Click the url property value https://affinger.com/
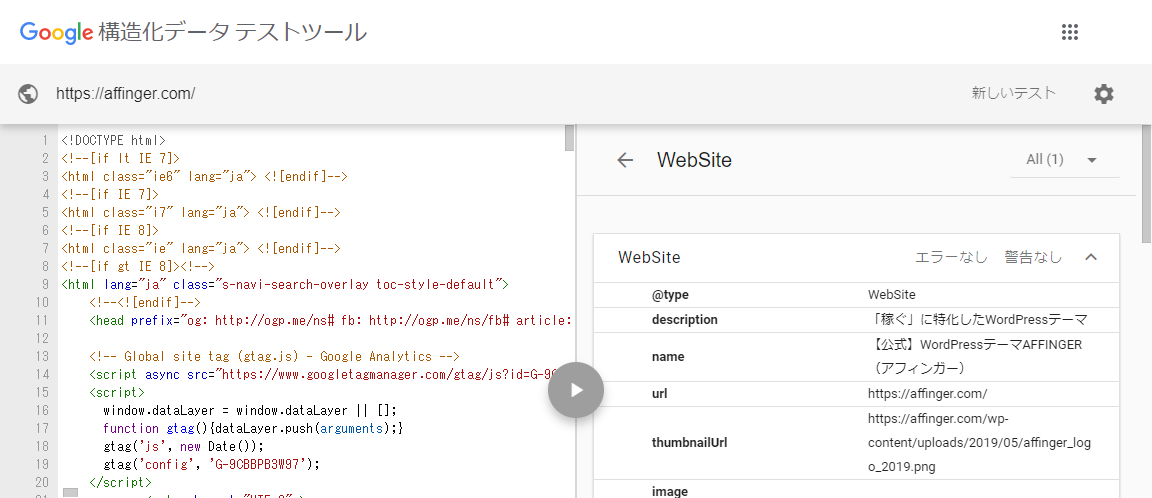The width and height of the screenshot is (1152, 498). click(927, 394)
